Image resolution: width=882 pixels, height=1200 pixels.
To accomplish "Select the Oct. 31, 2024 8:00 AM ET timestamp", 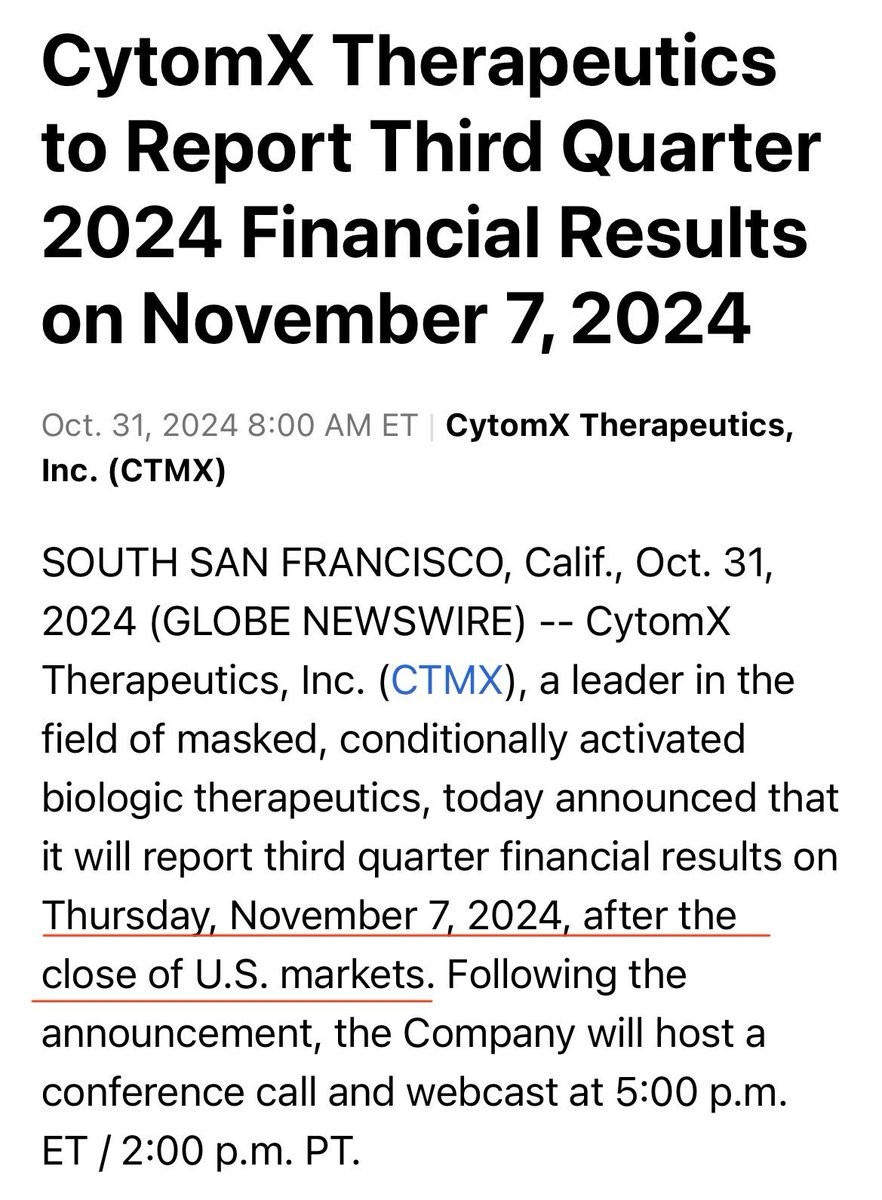I will 229,424.
